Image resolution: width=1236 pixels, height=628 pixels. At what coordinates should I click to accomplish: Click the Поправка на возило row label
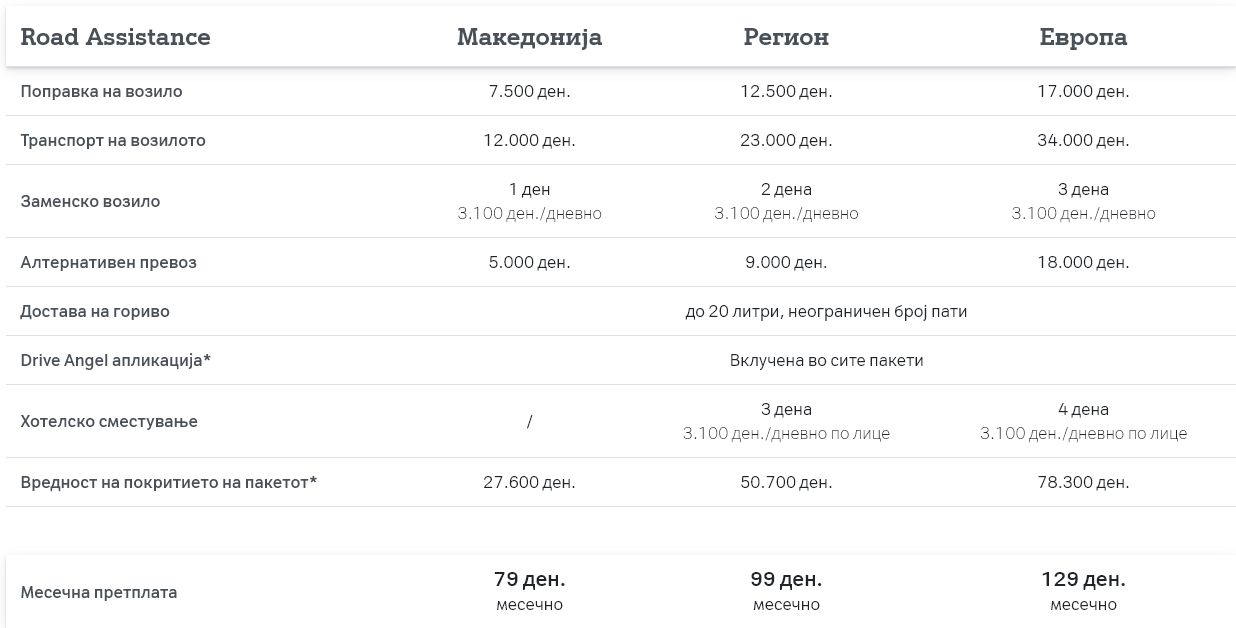pos(101,91)
